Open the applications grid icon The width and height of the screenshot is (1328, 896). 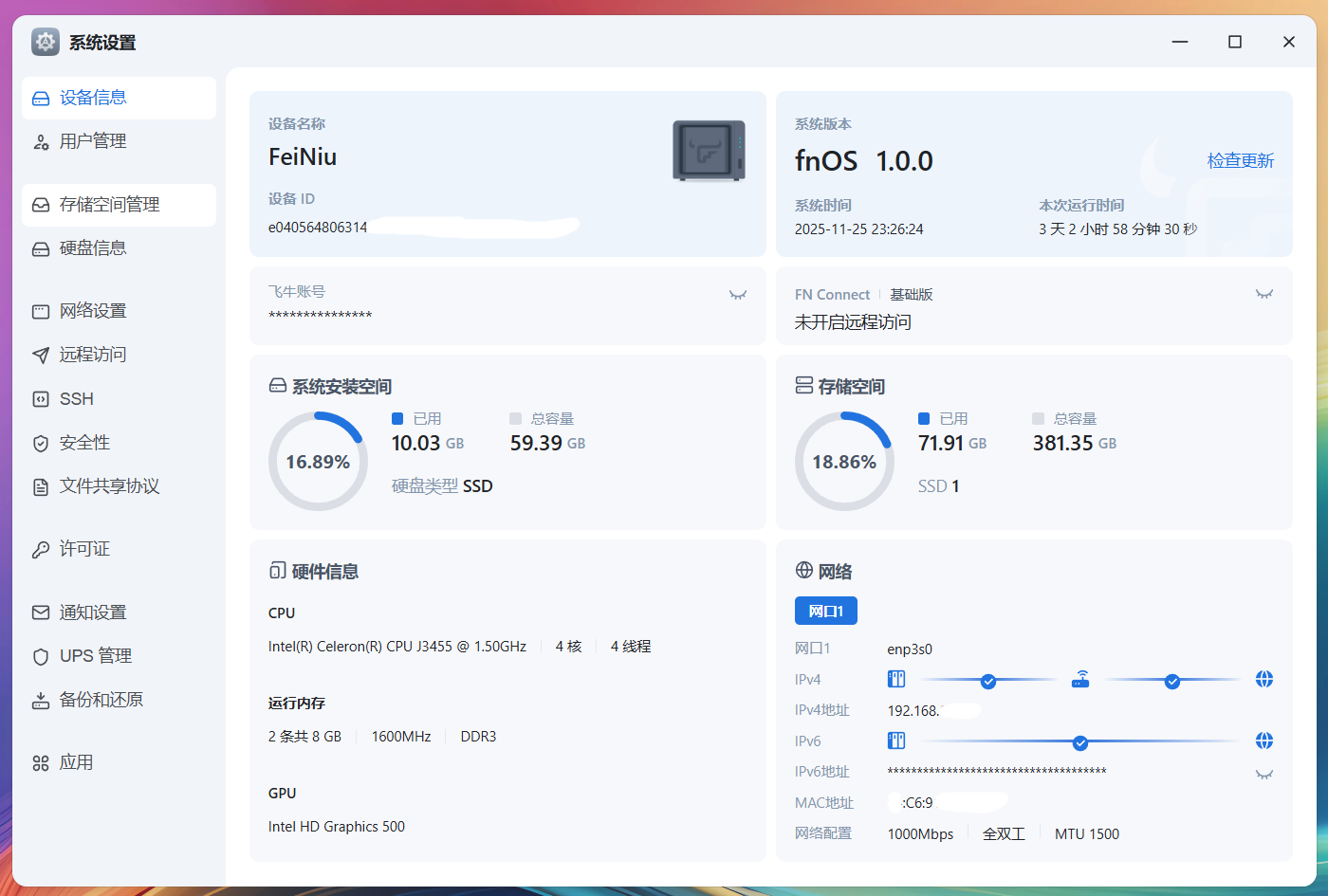41,763
